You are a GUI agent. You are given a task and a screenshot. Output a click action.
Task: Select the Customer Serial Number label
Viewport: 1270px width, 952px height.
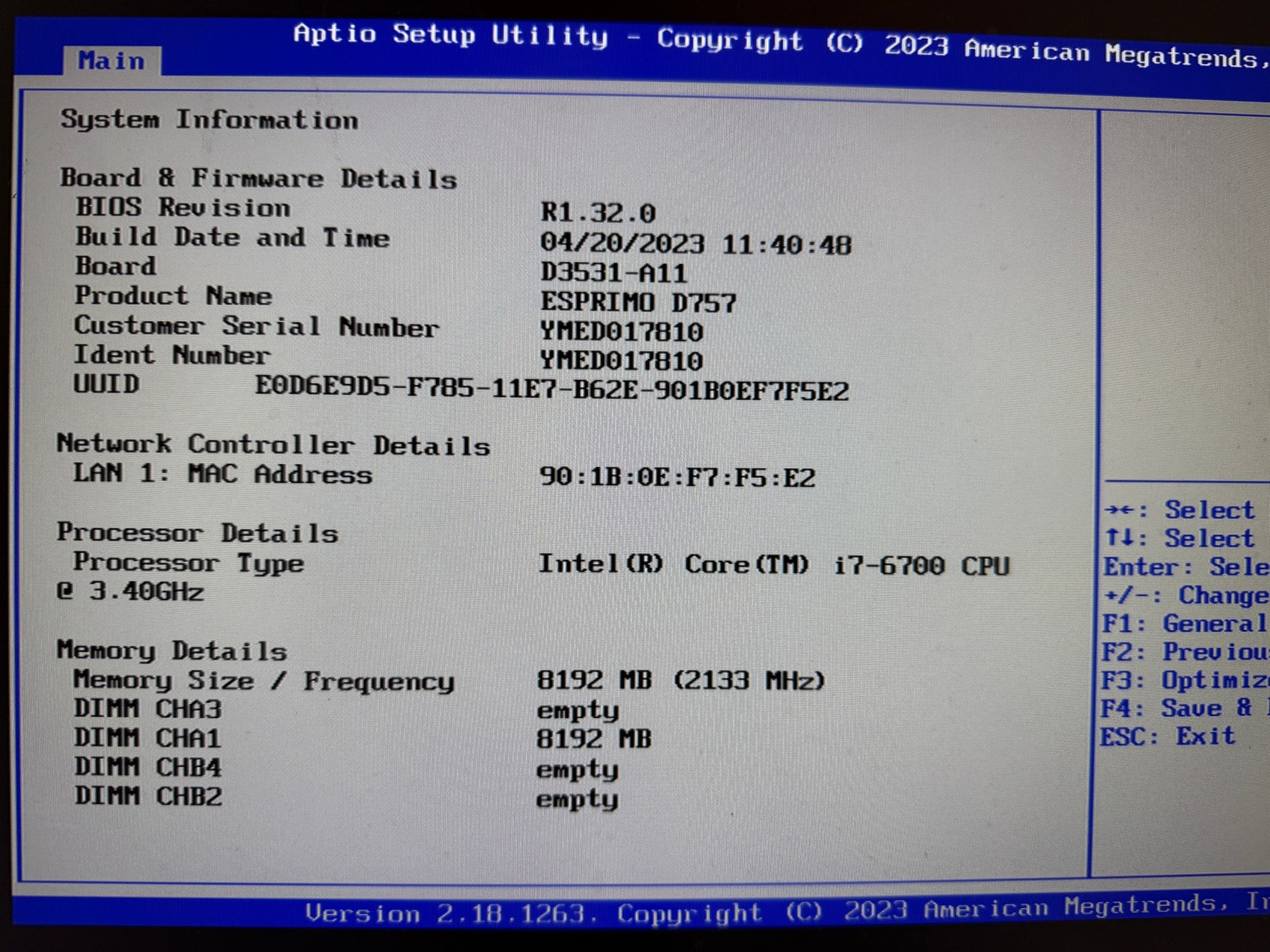tap(257, 326)
